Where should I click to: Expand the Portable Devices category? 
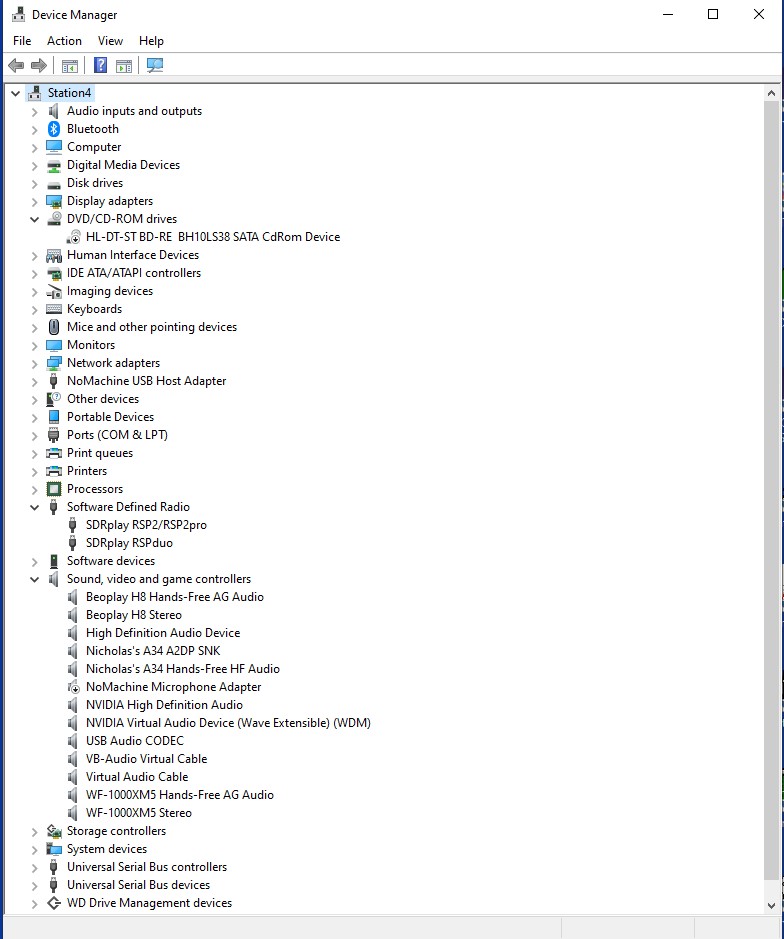(34, 418)
